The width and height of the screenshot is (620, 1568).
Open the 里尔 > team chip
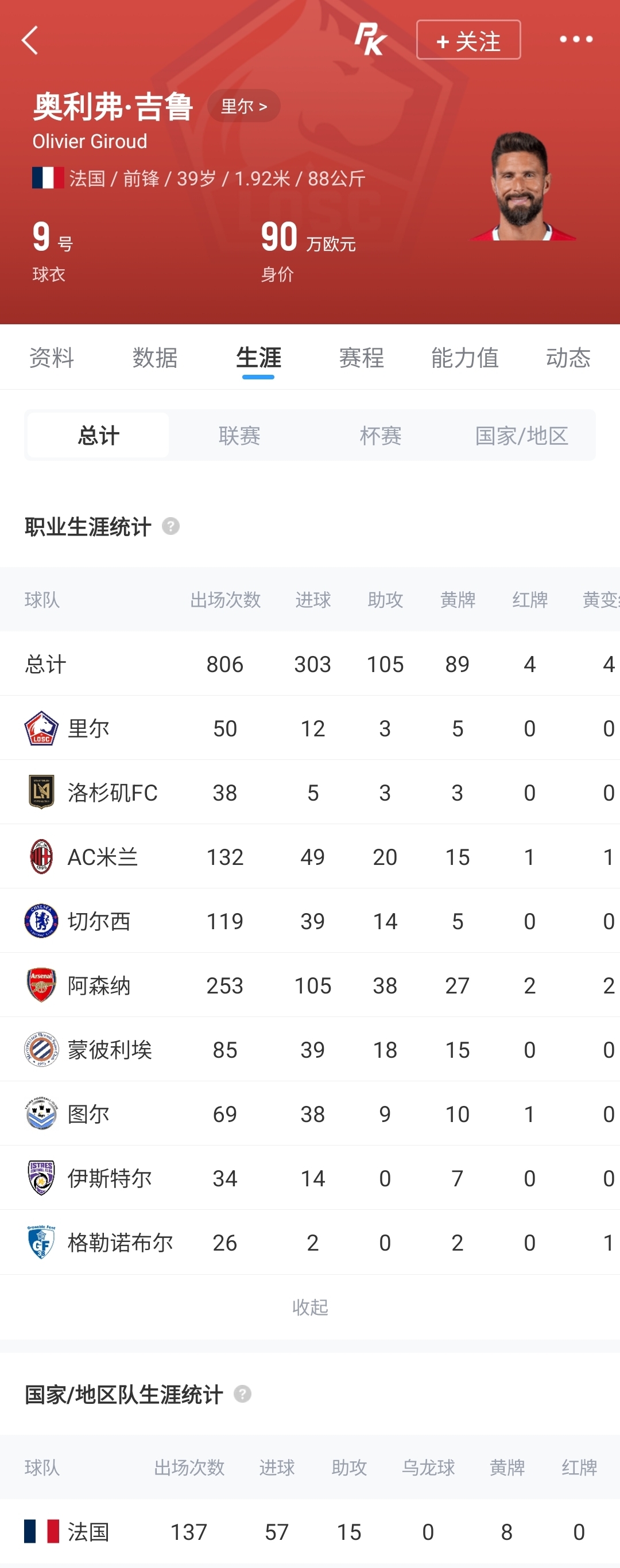243,106
